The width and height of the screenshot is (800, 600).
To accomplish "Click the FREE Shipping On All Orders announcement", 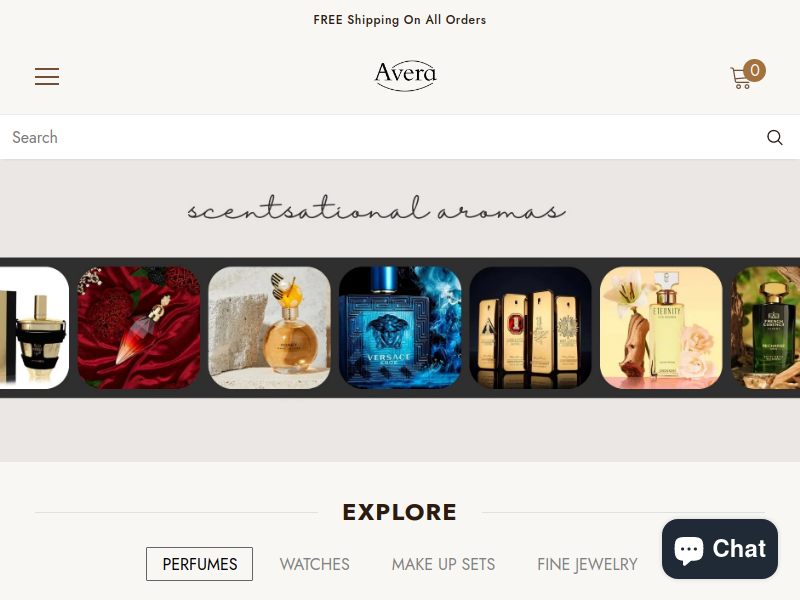I will (400, 20).
